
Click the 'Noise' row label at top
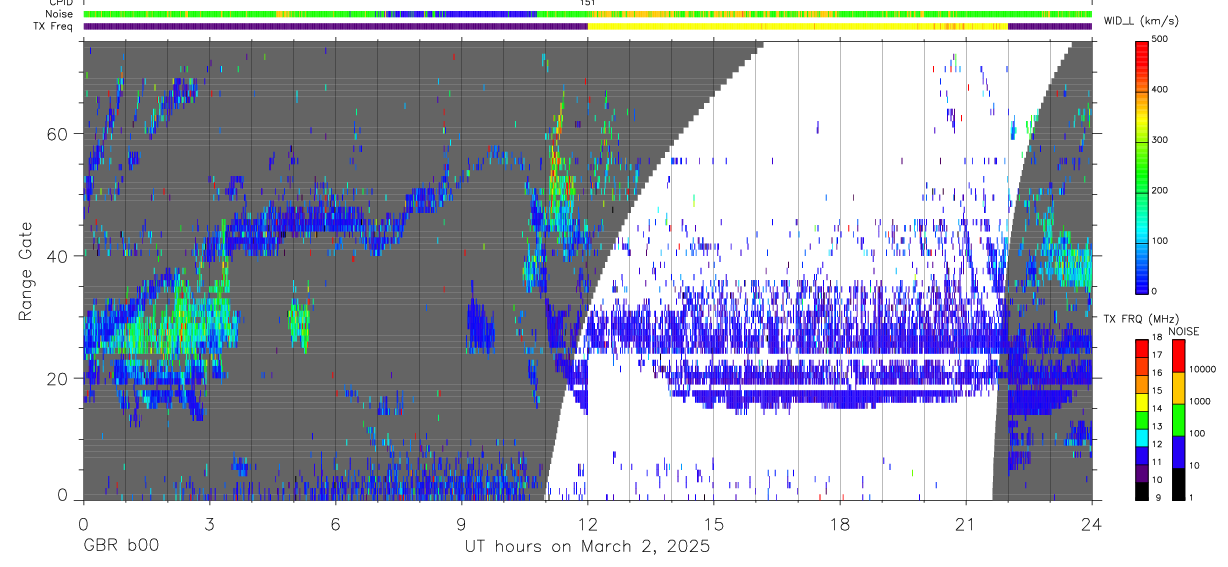pos(58,14)
